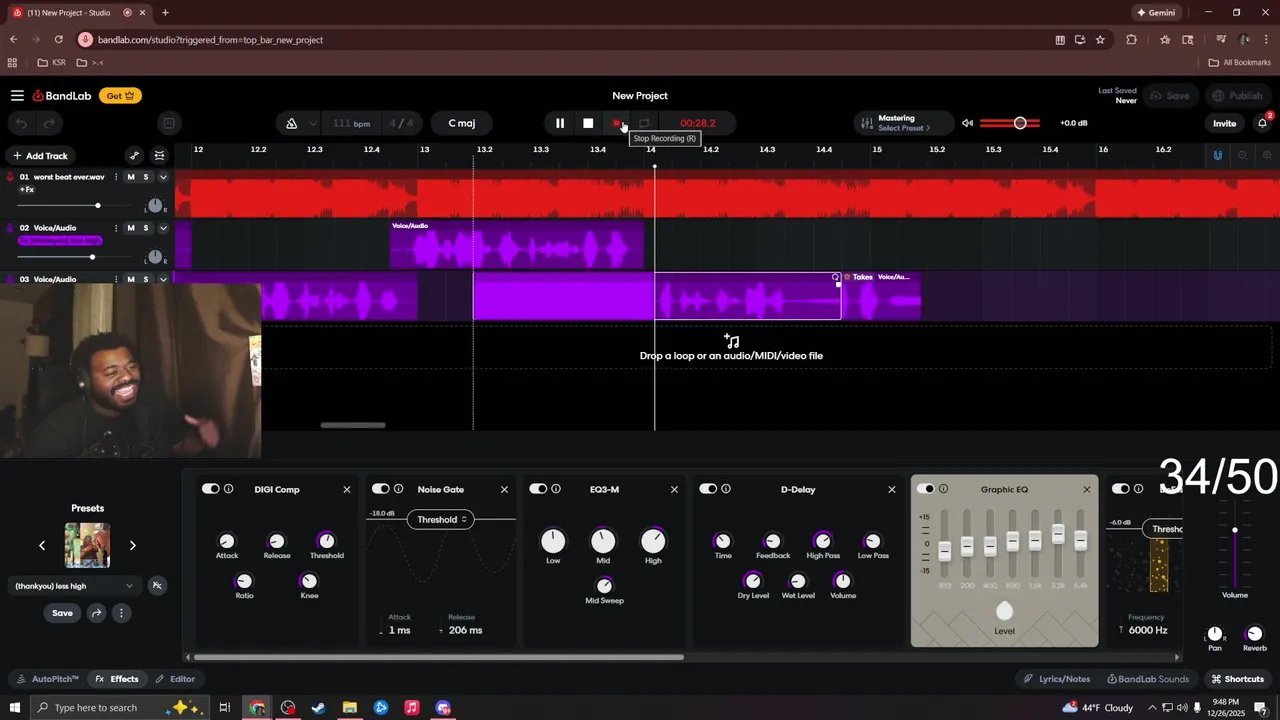Adjust the master volume slider
The height and width of the screenshot is (720, 1280).
[1010, 123]
